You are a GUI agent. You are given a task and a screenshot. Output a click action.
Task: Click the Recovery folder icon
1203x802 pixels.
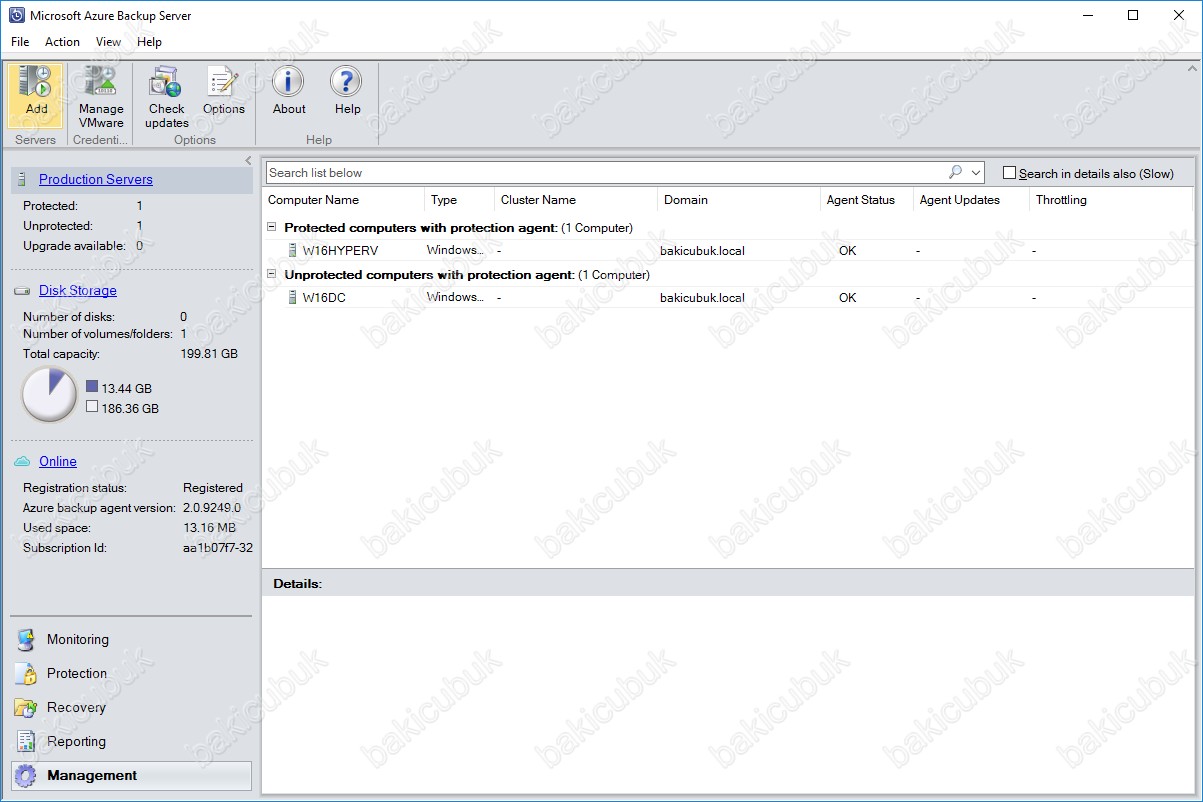pyautogui.click(x=26, y=708)
